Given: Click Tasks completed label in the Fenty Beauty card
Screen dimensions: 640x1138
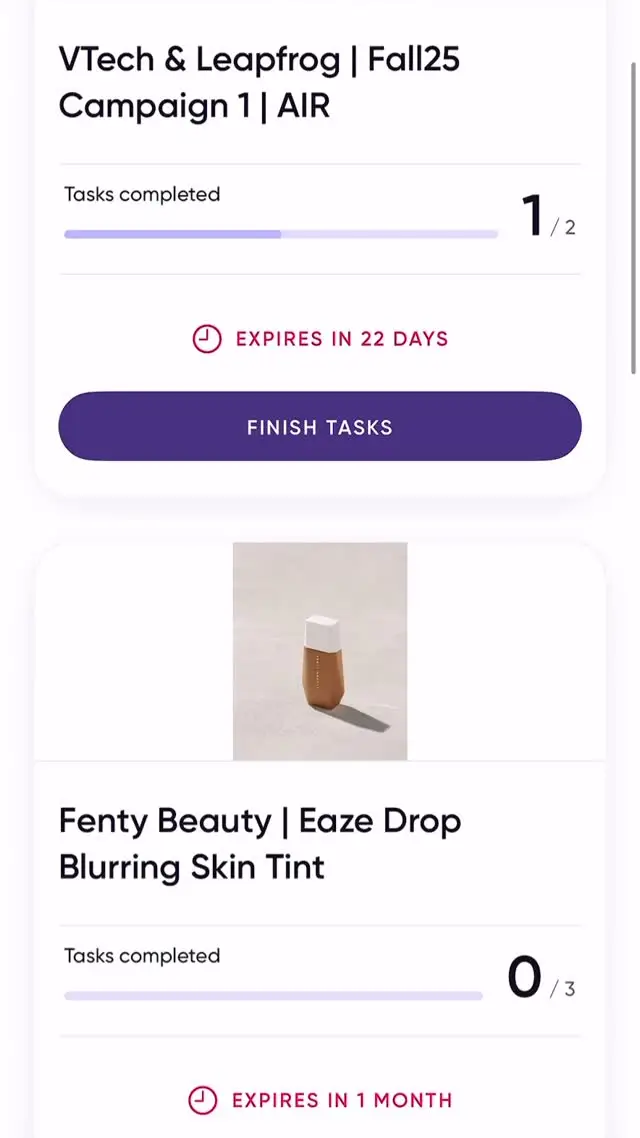Looking at the screenshot, I should pyautogui.click(x=142, y=956).
